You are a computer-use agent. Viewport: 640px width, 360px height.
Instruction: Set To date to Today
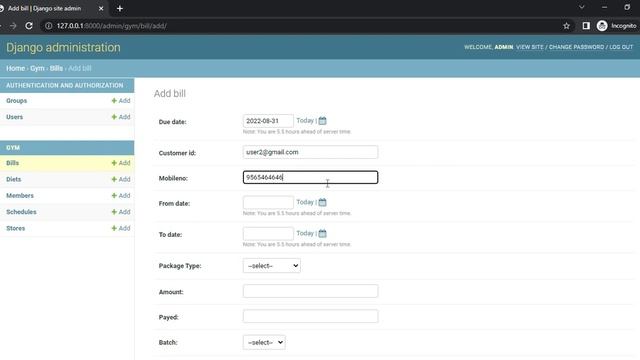pos(305,233)
